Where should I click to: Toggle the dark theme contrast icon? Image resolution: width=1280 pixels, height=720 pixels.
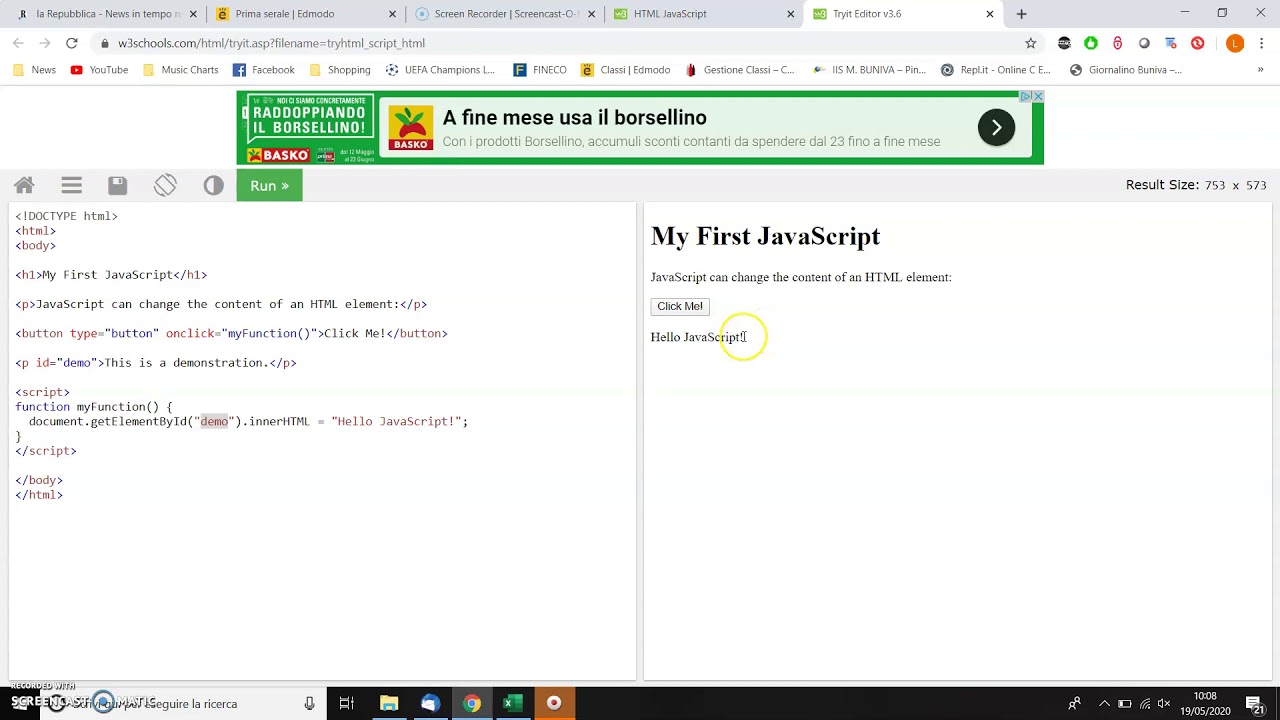coord(213,185)
